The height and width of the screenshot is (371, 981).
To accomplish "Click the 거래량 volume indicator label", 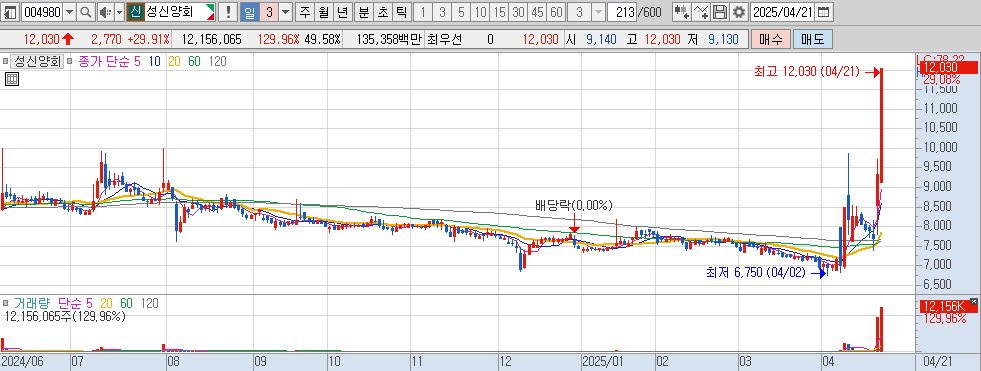I will [x=32, y=303].
